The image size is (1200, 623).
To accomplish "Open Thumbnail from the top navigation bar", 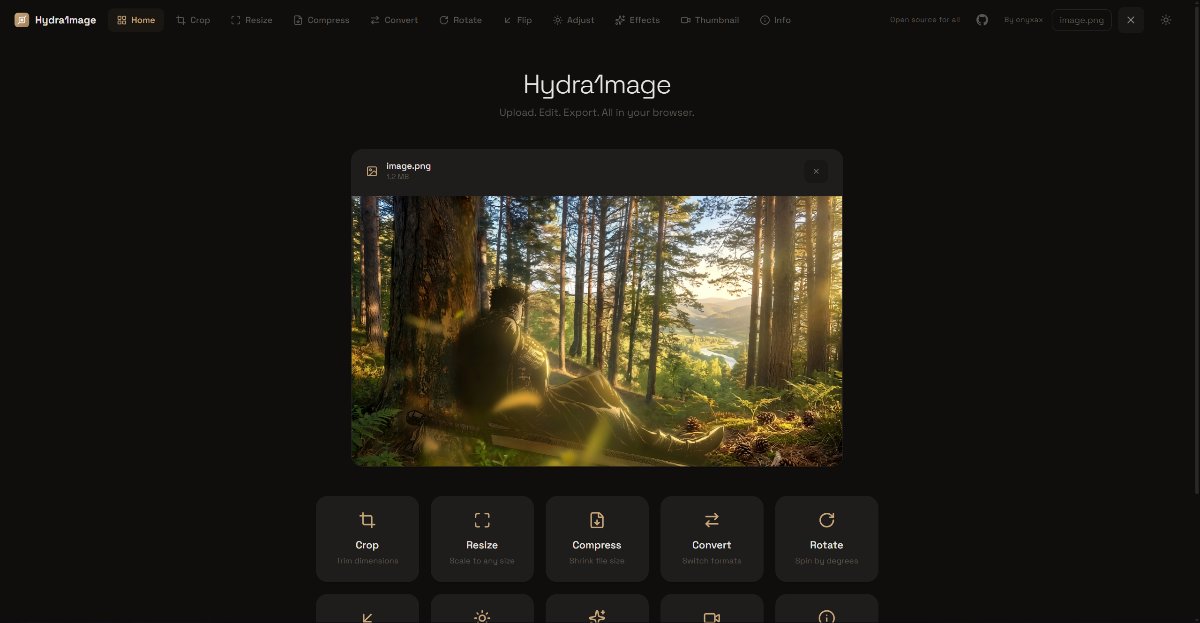I will 709,20.
